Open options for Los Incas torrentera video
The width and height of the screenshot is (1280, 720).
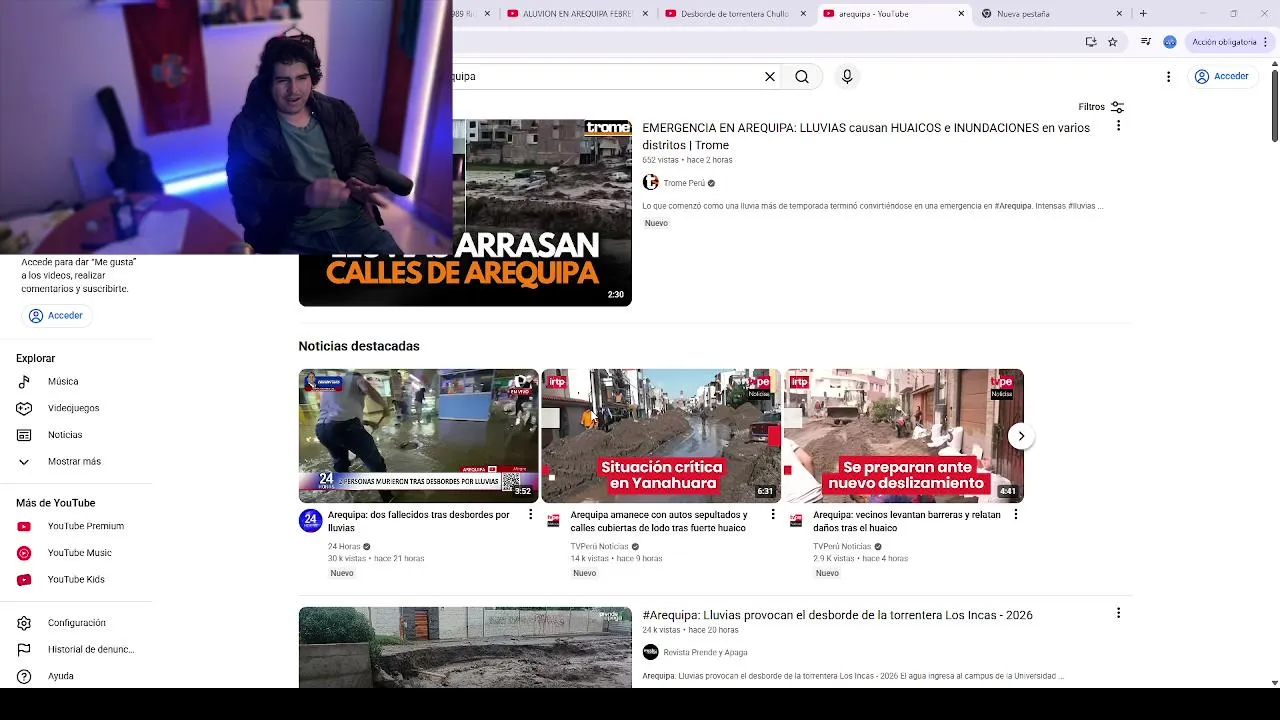[x=1118, y=613]
